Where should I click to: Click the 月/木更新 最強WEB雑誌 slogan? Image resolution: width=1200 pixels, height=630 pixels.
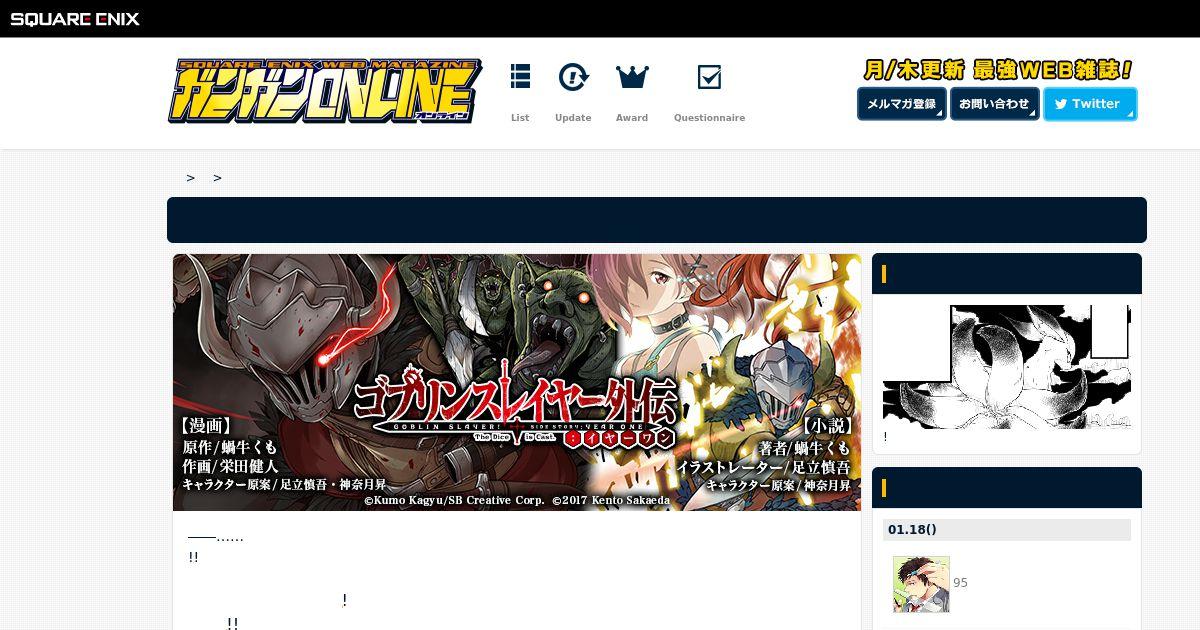(998, 70)
